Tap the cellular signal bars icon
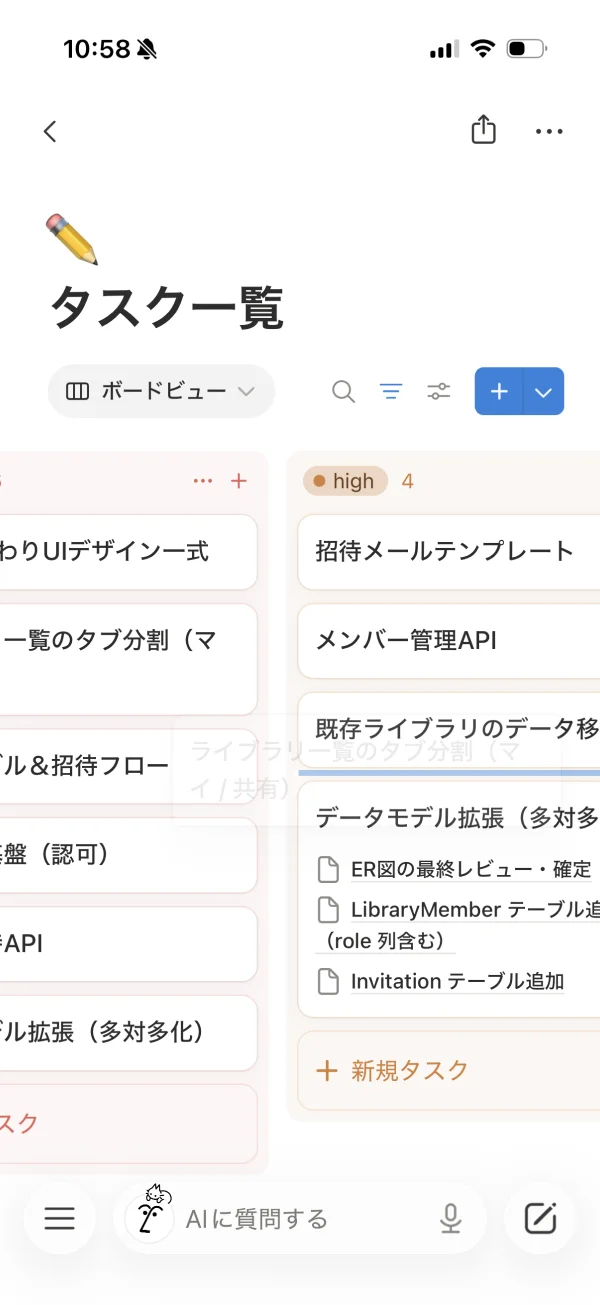The width and height of the screenshot is (600, 1305). pos(443,49)
